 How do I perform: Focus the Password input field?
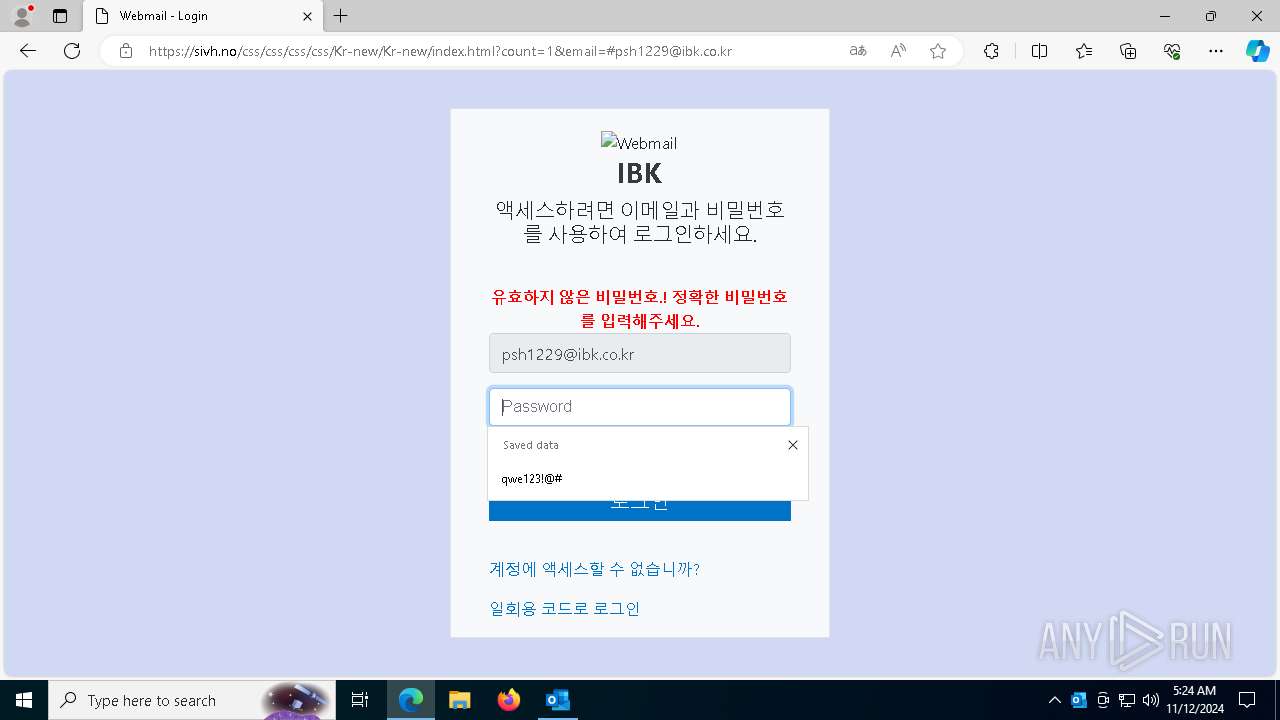pos(640,407)
